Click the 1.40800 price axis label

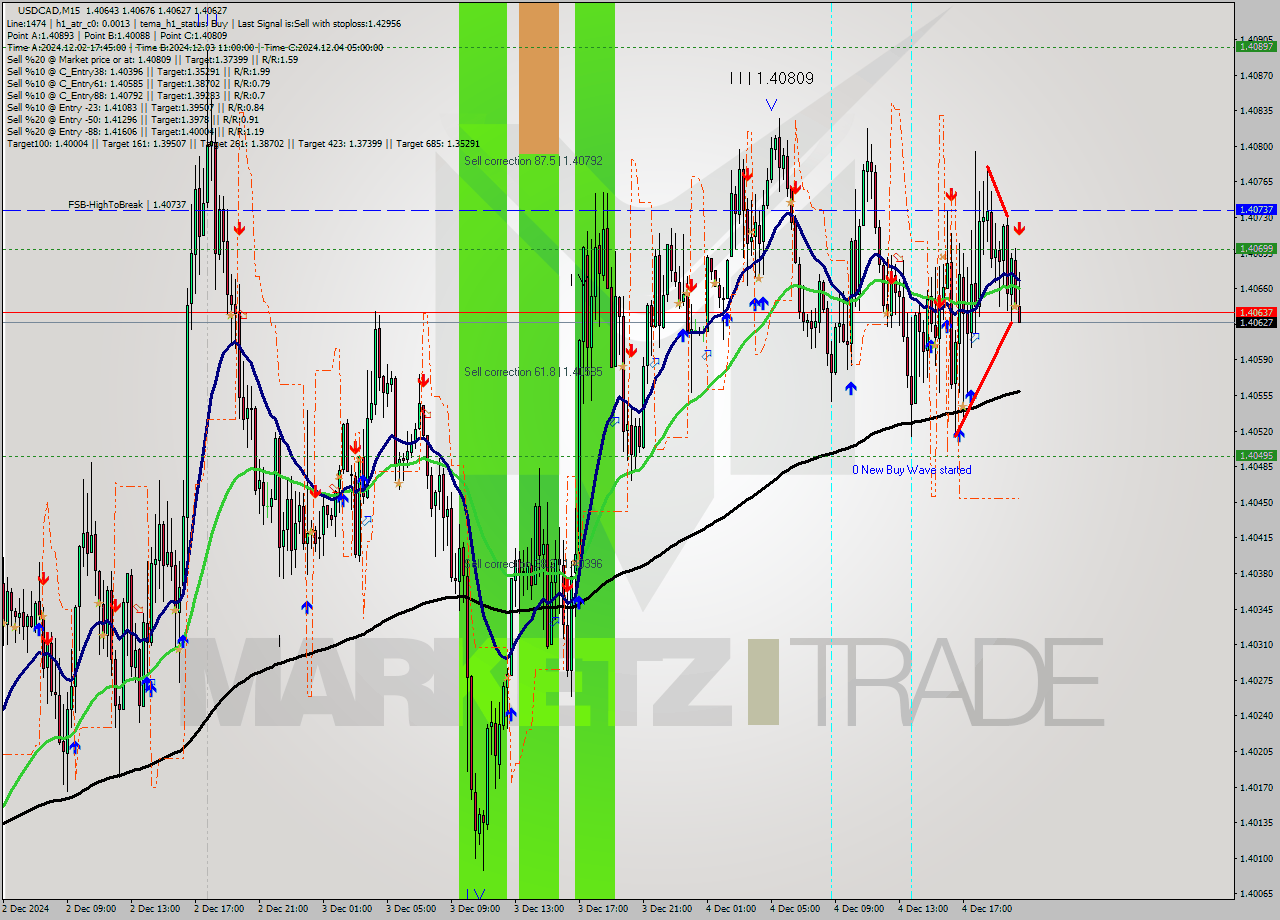click(1256, 146)
